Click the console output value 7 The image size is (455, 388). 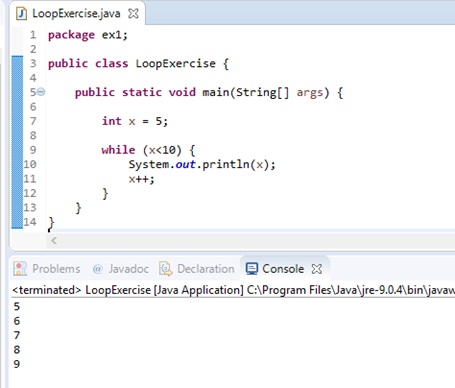[17, 335]
